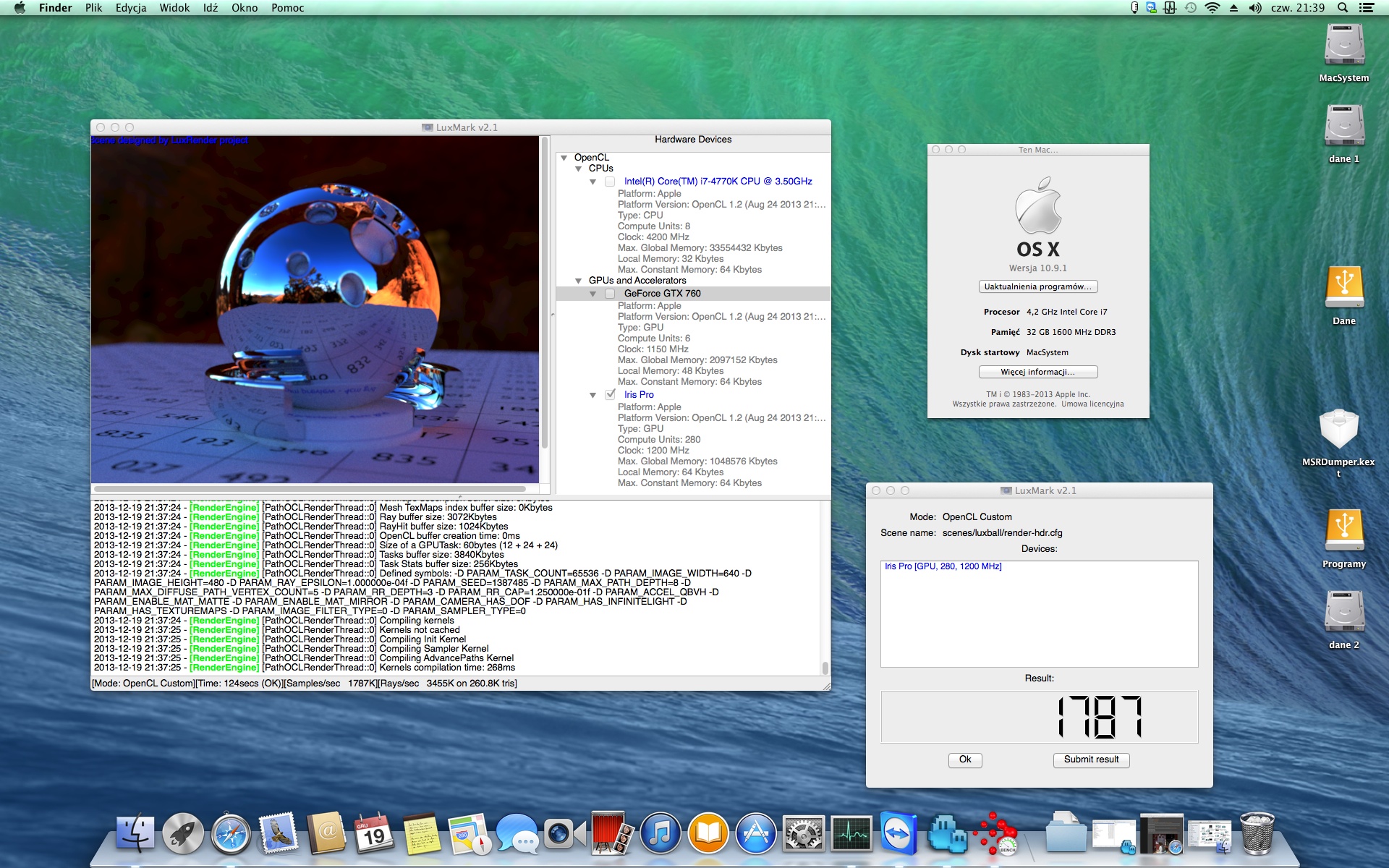Open Safari compass icon in Dock
1389x868 pixels.
tap(231, 833)
